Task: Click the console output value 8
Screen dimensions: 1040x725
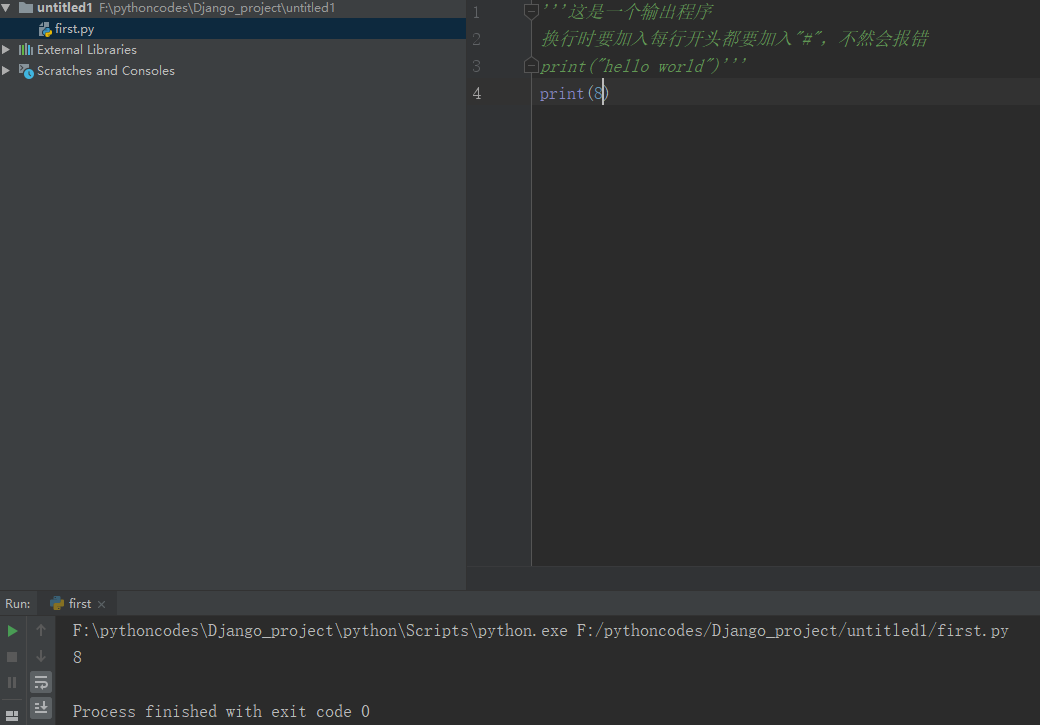Action: coord(78,657)
